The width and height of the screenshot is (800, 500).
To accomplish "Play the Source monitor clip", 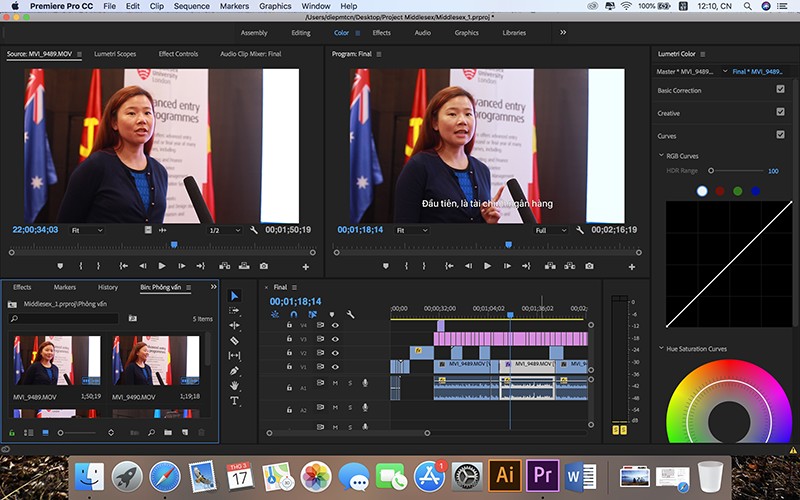I will (x=162, y=266).
